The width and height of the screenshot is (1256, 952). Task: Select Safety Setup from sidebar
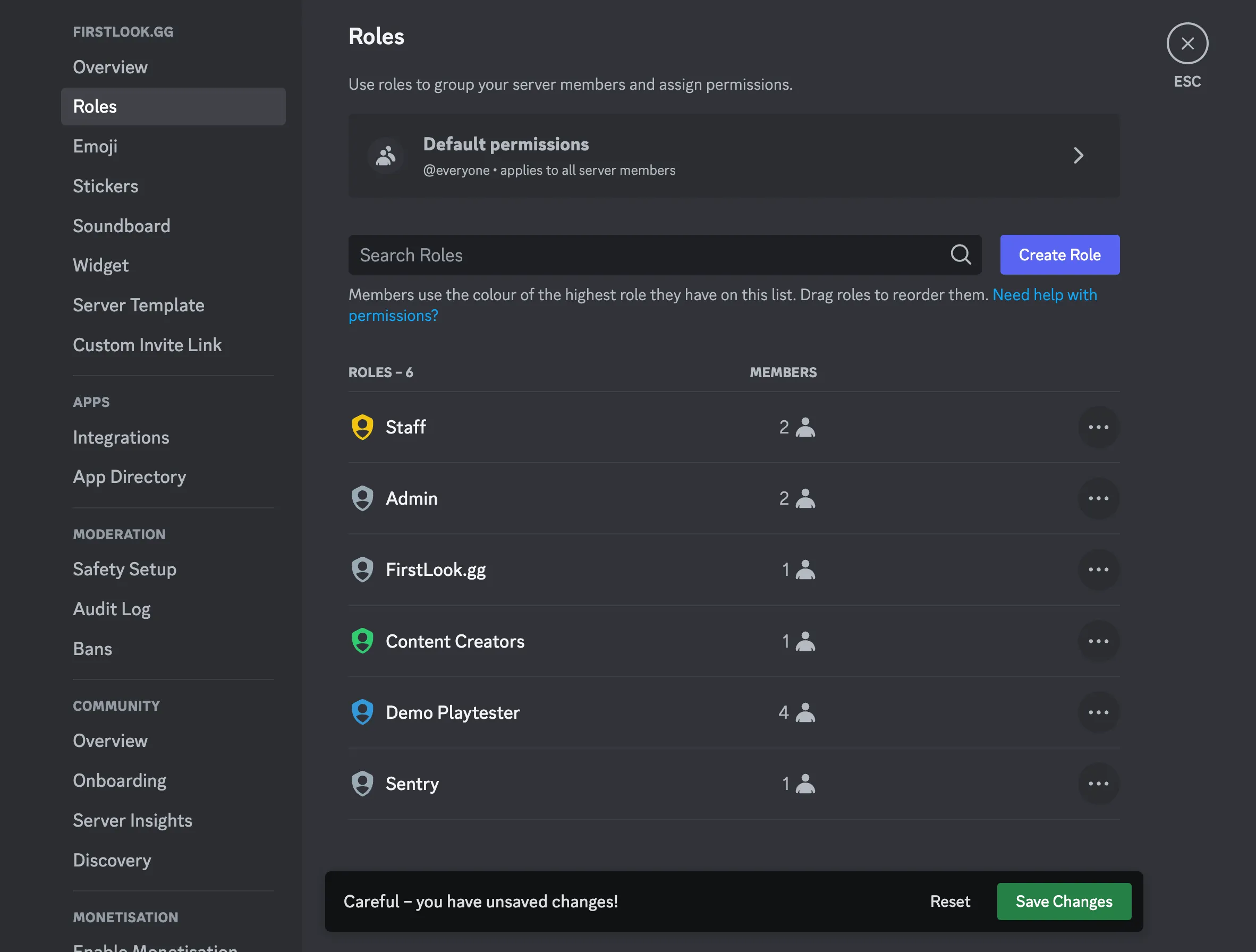[124, 569]
